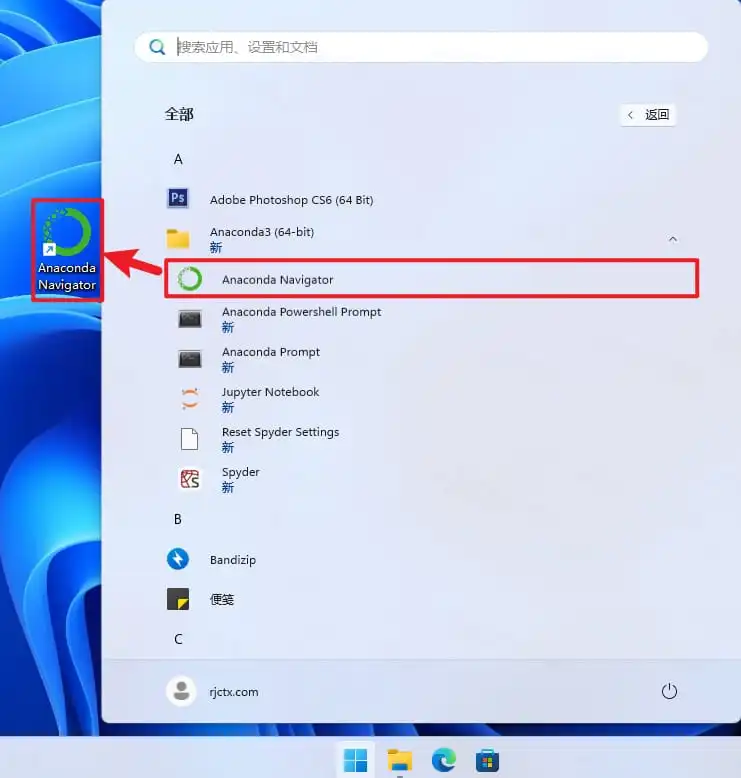Screen dimensions: 741x778
Task: Click the 全部 all apps heading
Action: tap(179, 114)
